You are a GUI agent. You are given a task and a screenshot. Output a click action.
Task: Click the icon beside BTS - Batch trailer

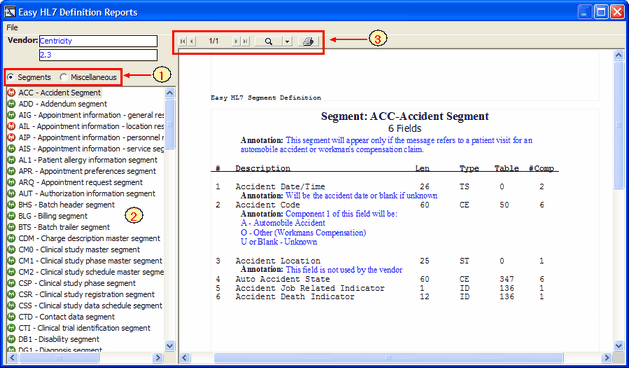12,227
